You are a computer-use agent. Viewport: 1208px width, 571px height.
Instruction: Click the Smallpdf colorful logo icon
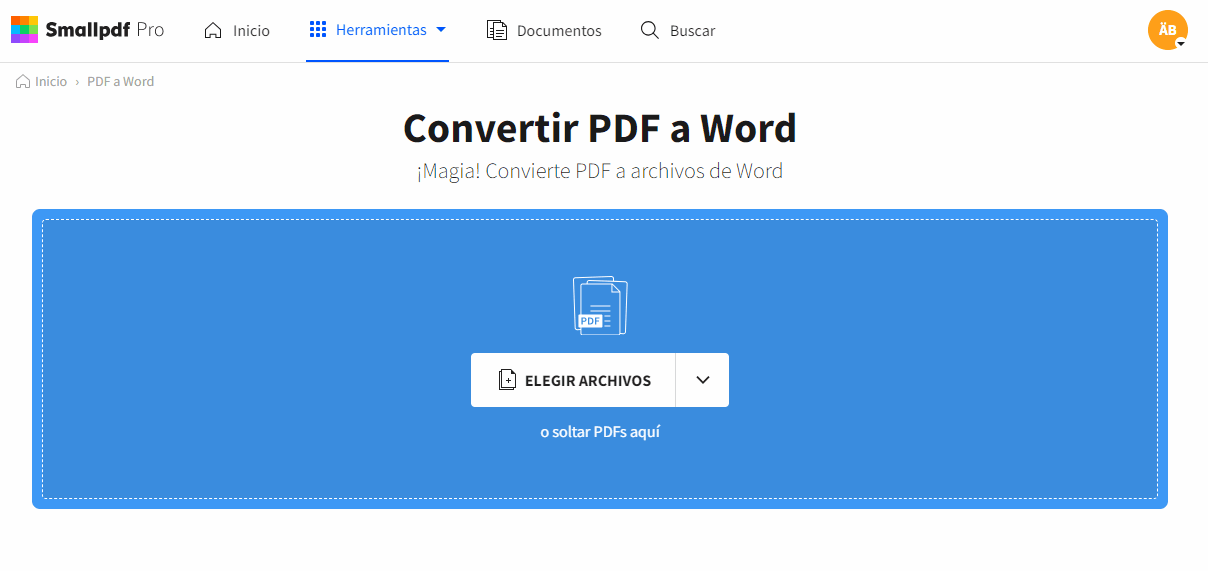tap(24, 30)
